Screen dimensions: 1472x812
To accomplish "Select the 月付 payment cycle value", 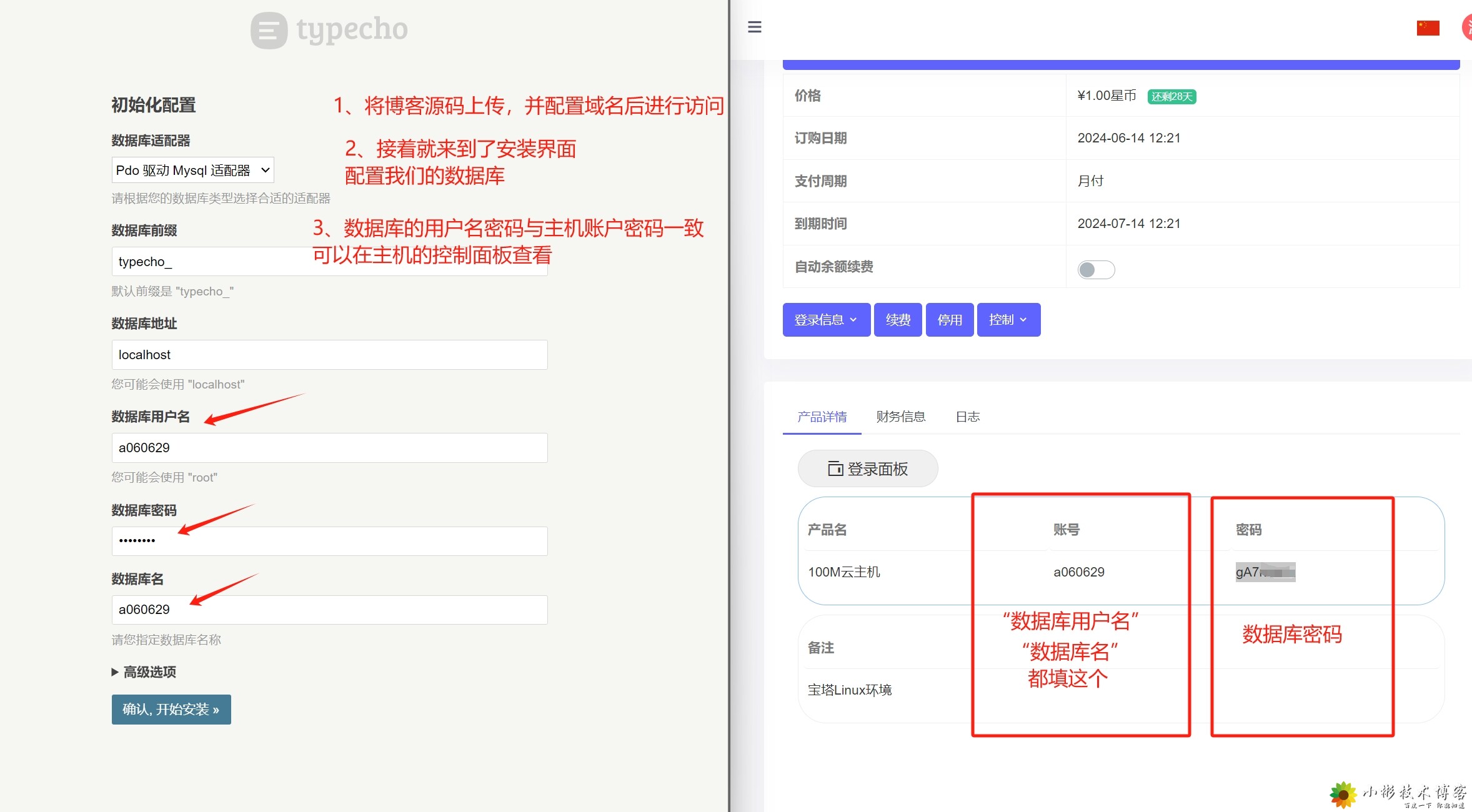I will (1090, 181).
